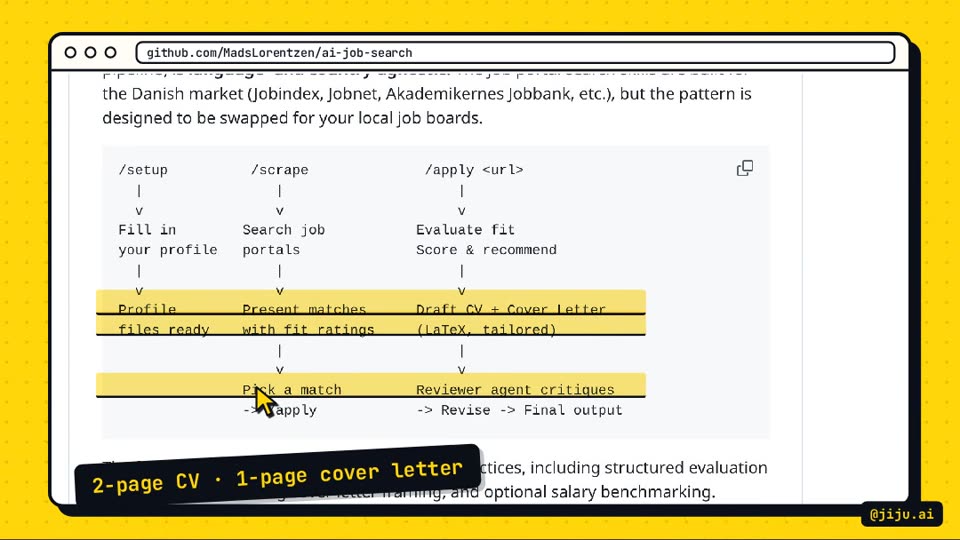Click the second circle window control button
This screenshot has height=540, width=960.
(x=91, y=53)
